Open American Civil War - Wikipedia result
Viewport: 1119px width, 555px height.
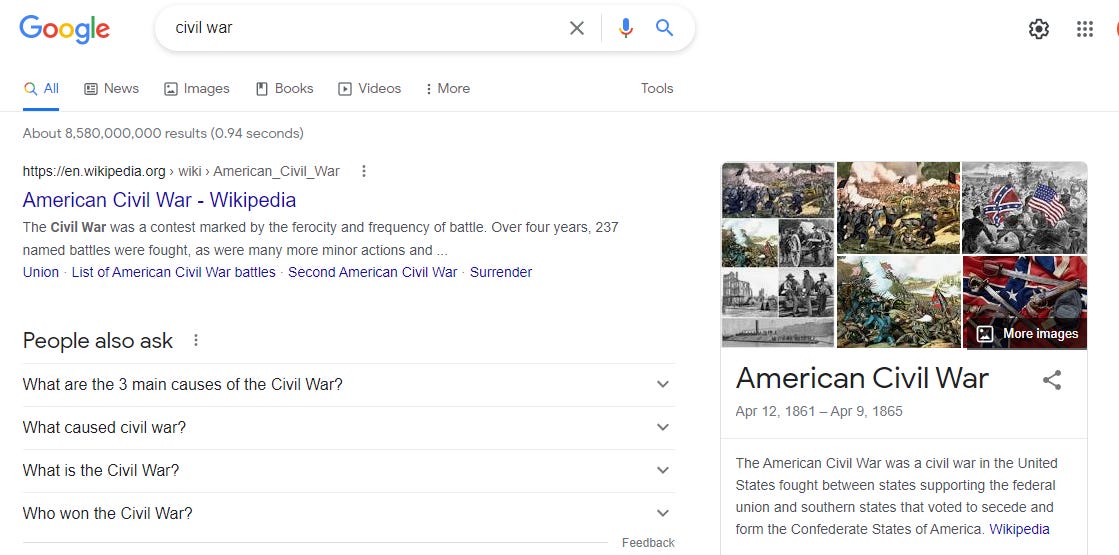(159, 200)
